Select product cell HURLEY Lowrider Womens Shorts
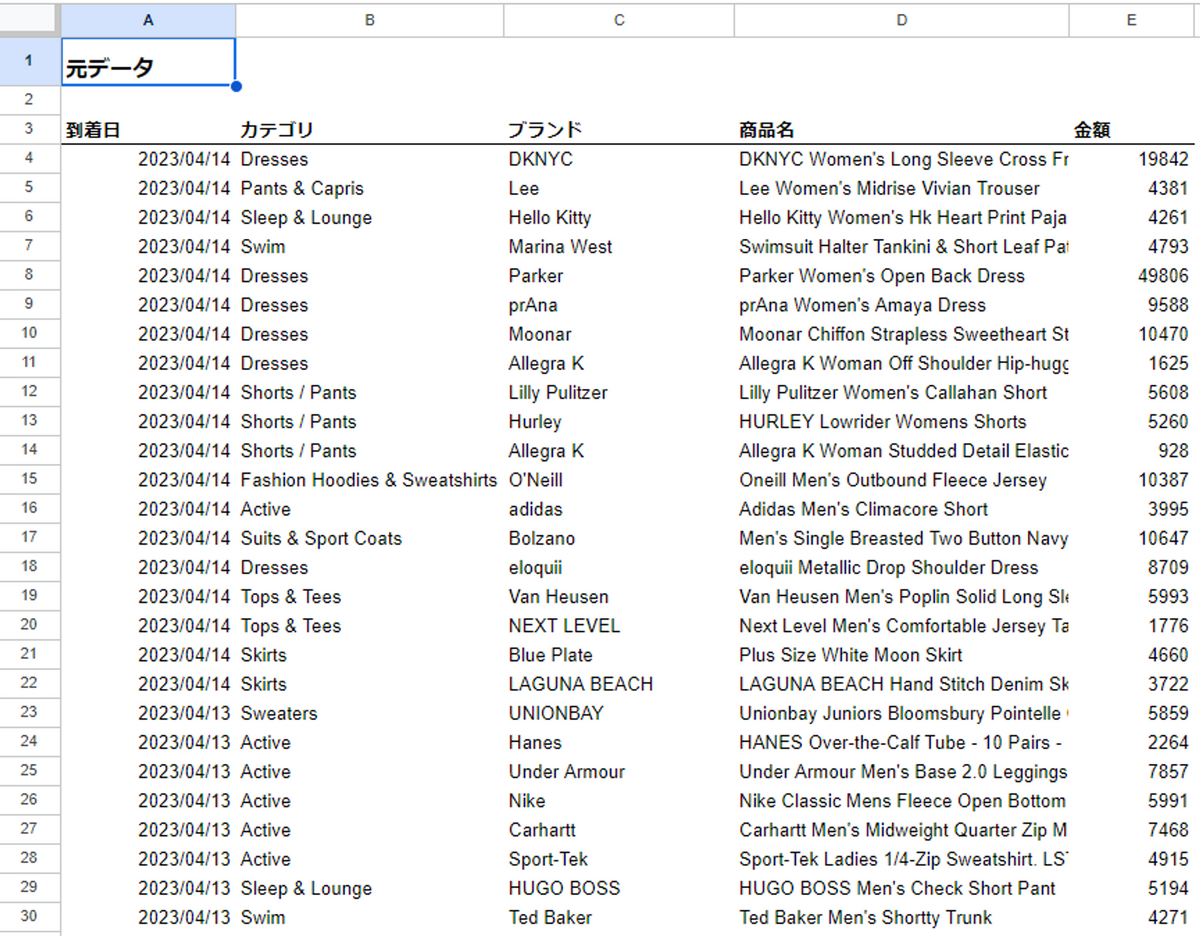The width and height of the screenshot is (1200, 936). [902, 421]
